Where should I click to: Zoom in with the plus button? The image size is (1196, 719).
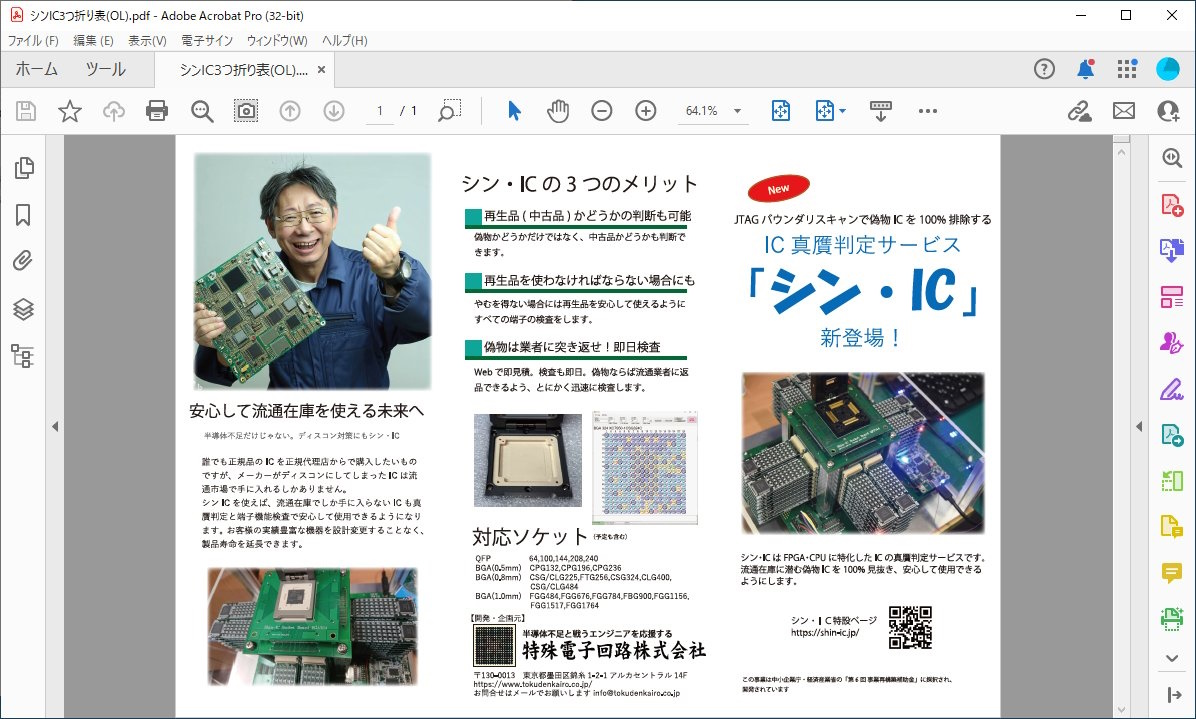point(646,111)
